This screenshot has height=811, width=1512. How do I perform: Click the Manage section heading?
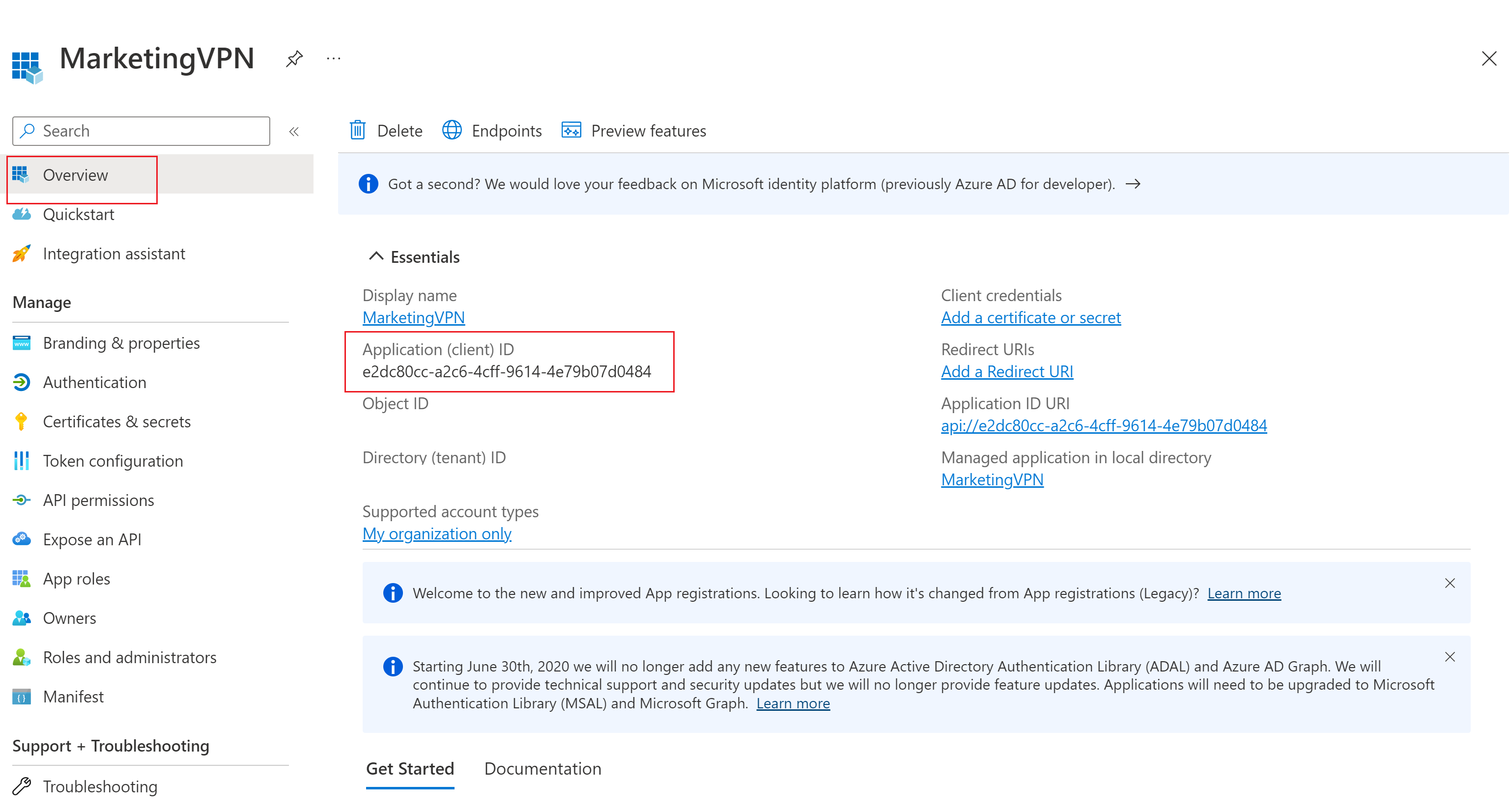tap(42, 302)
